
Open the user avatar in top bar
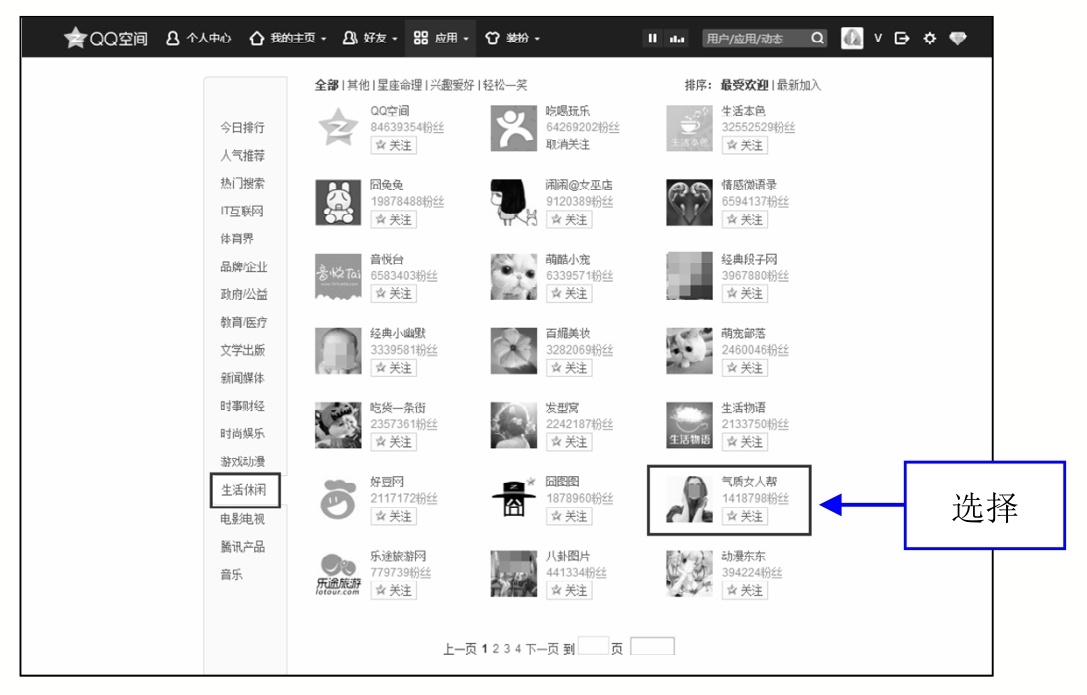coord(852,38)
